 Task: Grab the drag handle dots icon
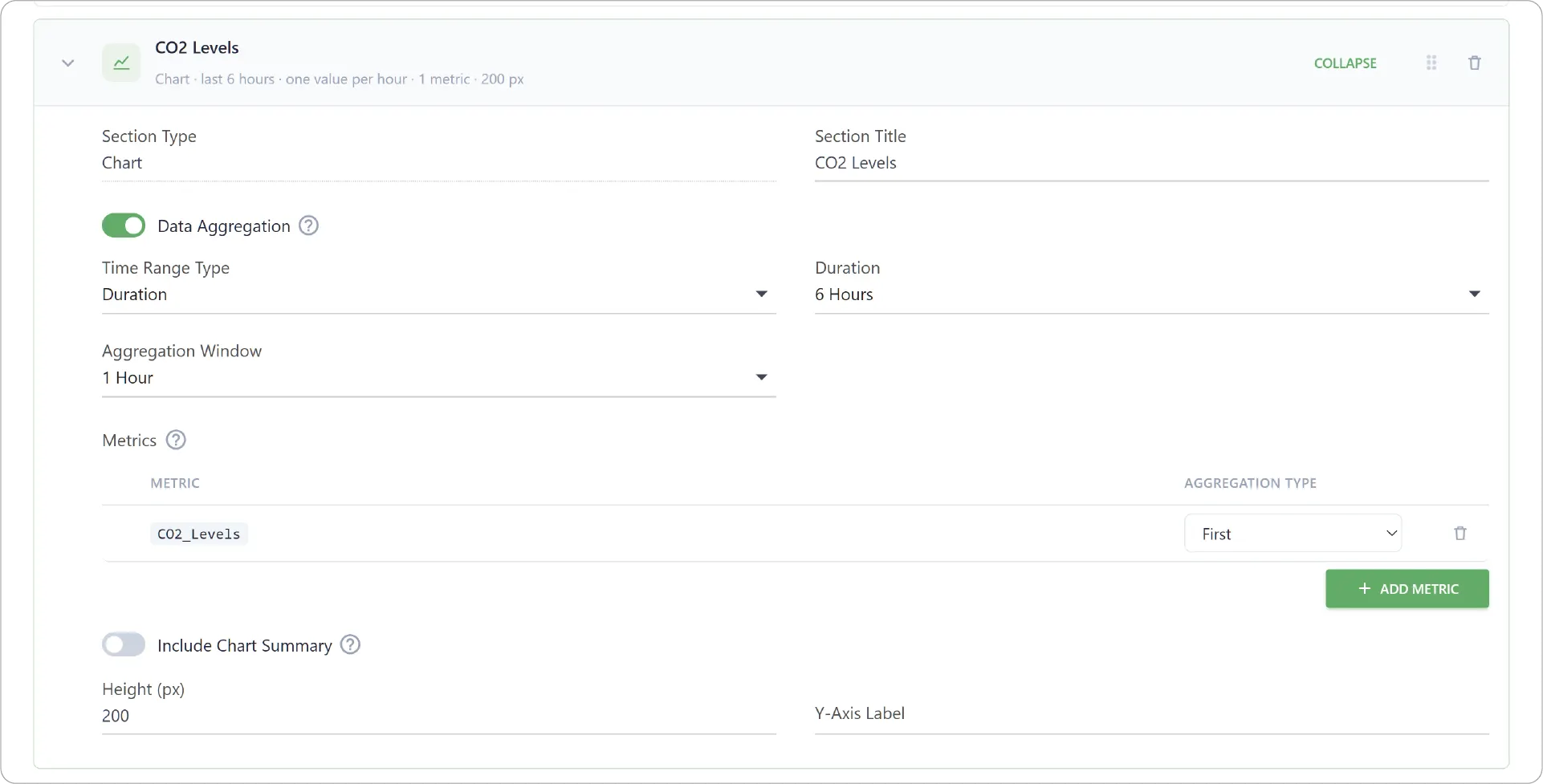1431,63
